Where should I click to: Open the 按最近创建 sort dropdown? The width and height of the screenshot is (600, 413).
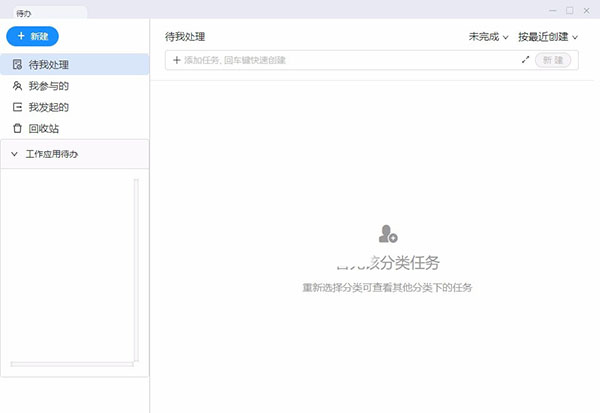(x=548, y=37)
